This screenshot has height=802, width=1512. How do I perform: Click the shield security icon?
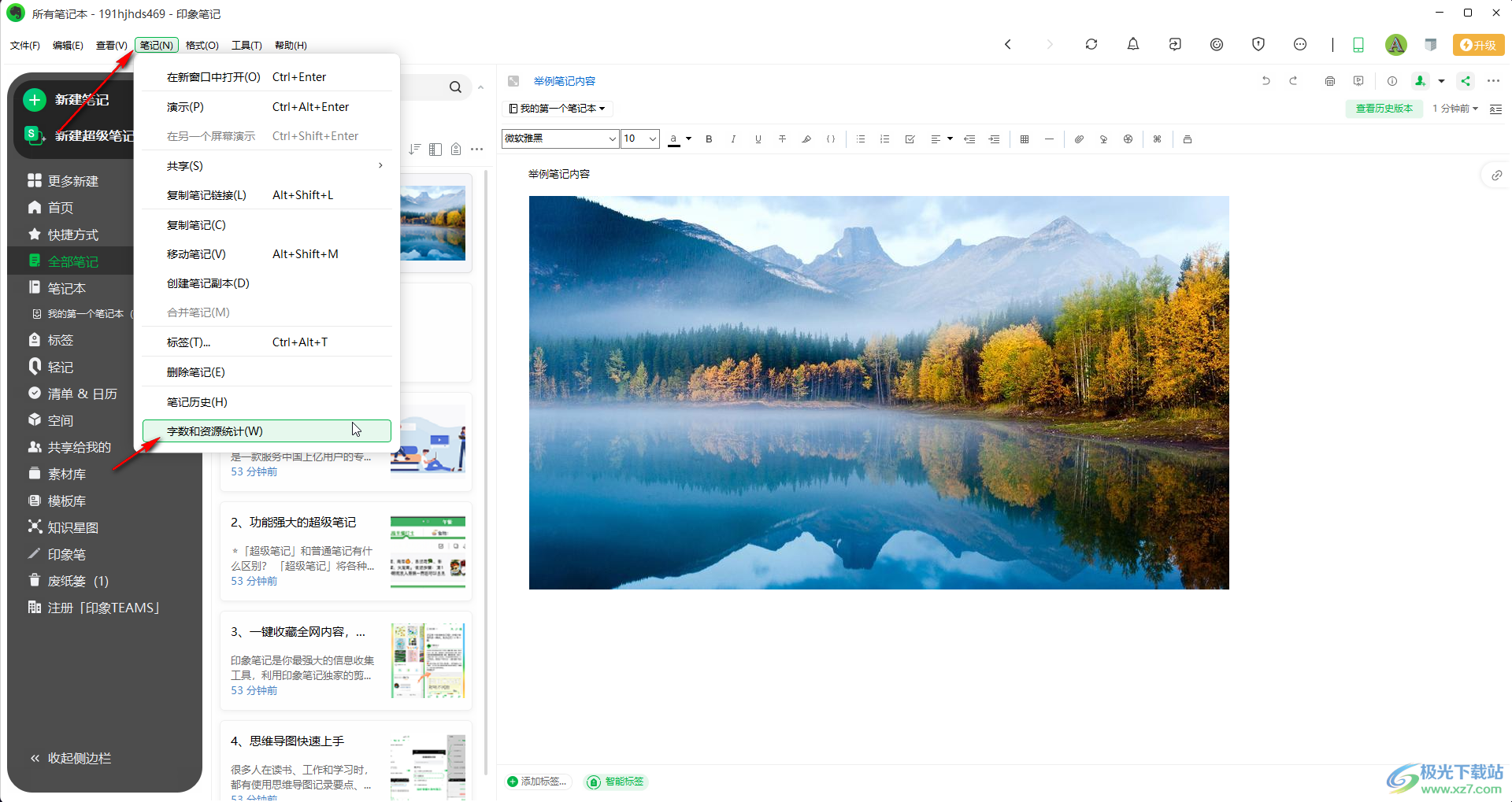pyautogui.click(x=1258, y=45)
